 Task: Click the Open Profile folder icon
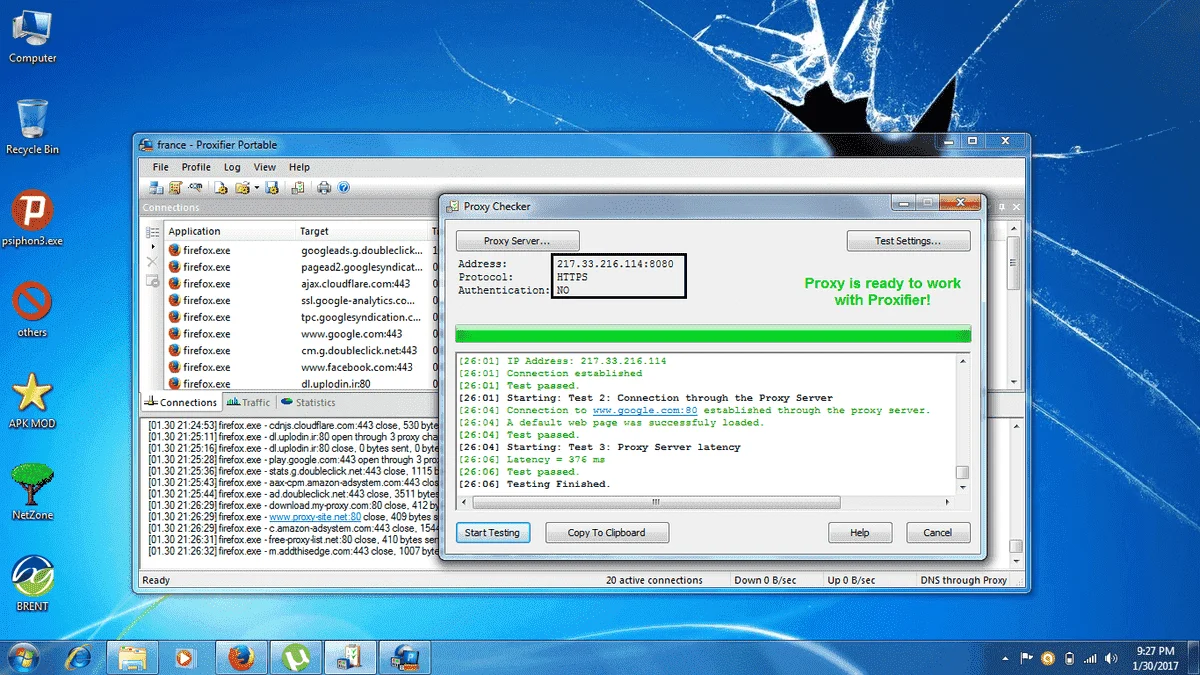pos(242,187)
